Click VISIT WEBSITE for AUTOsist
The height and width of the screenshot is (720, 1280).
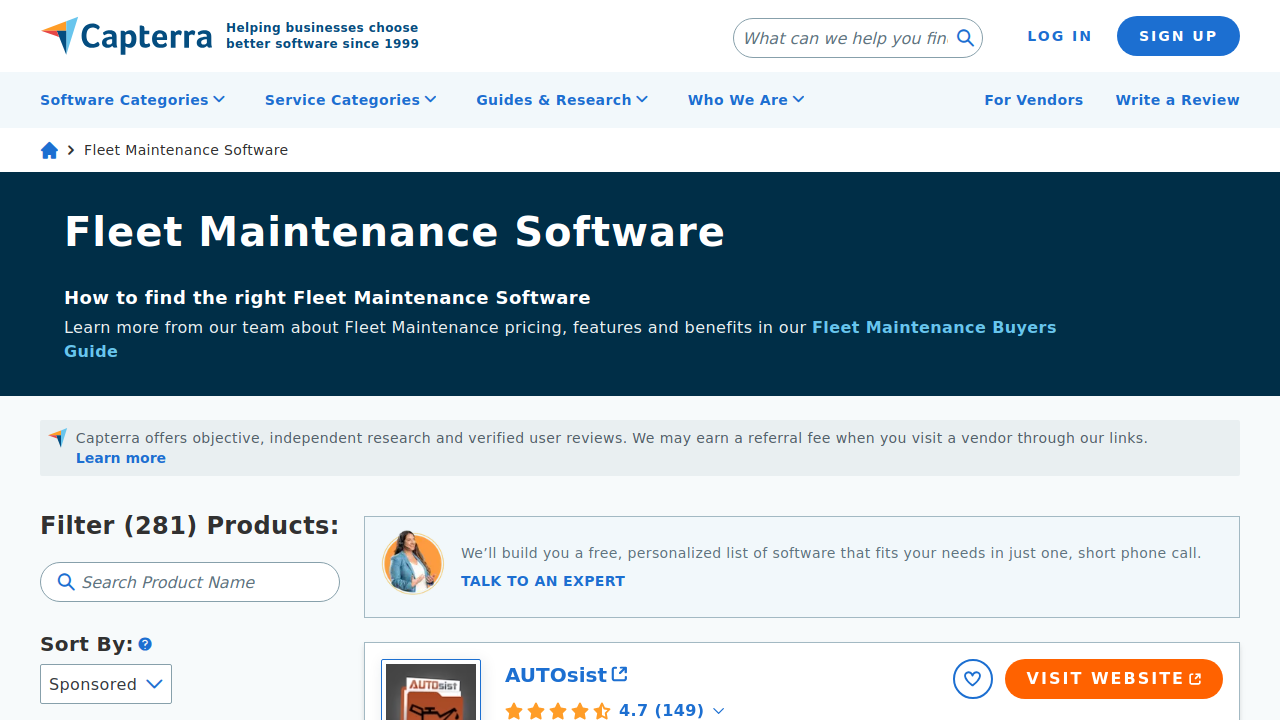point(1114,679)
